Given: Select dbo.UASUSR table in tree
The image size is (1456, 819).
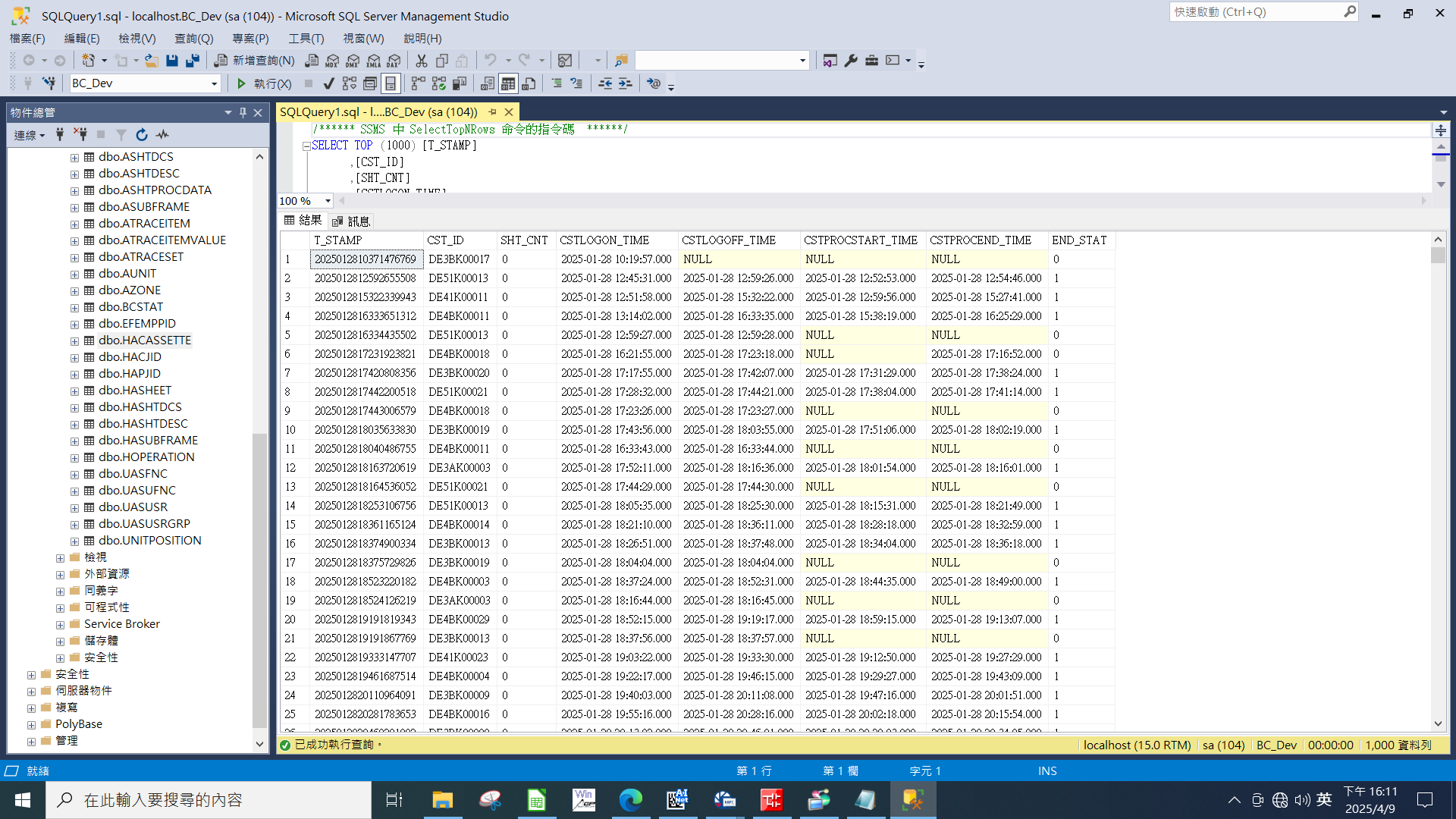Looking at the screenshot, I should coord(133,507).
